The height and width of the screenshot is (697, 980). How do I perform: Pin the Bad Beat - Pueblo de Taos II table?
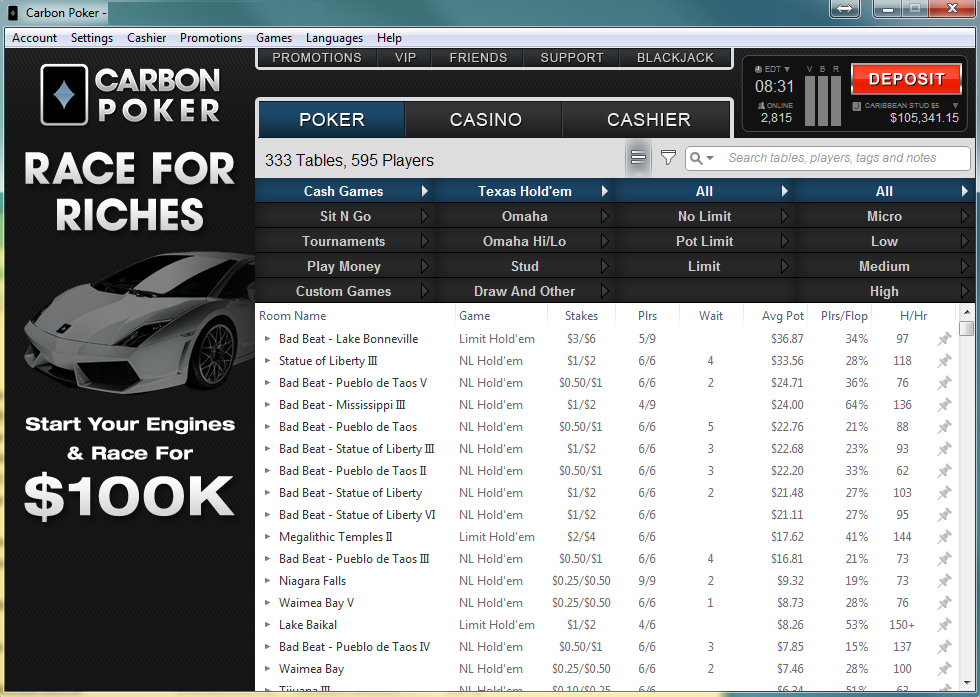[x=944, y=471]
